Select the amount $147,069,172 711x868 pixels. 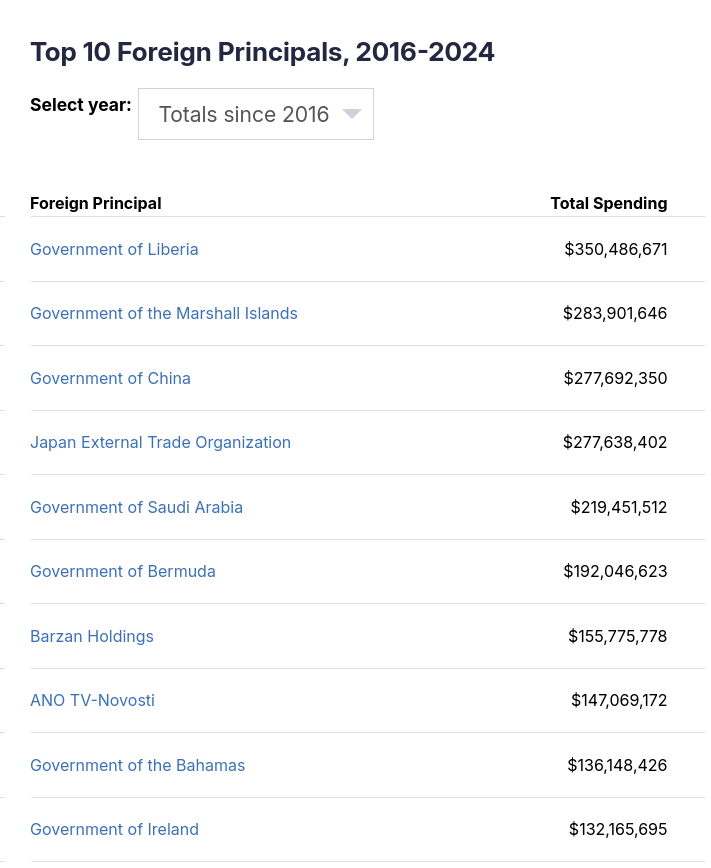coord(619,700)
